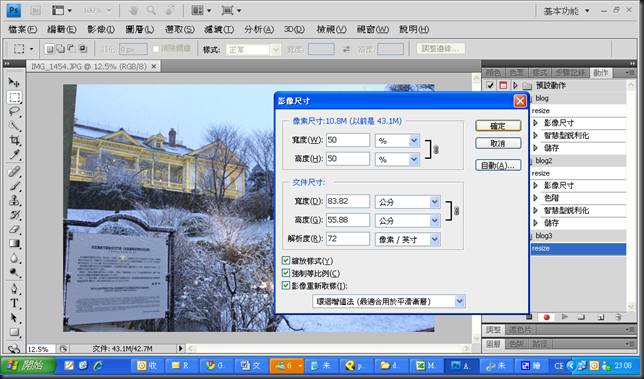Select the Rectangular Marquee tool in toolbox
Viewport: 644px width, 379px height.
point(14,97)
